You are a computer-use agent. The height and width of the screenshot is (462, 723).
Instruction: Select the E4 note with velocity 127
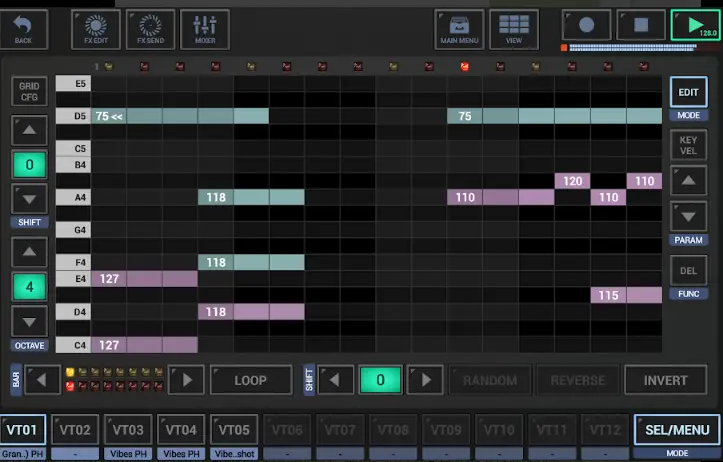[144, 278]
